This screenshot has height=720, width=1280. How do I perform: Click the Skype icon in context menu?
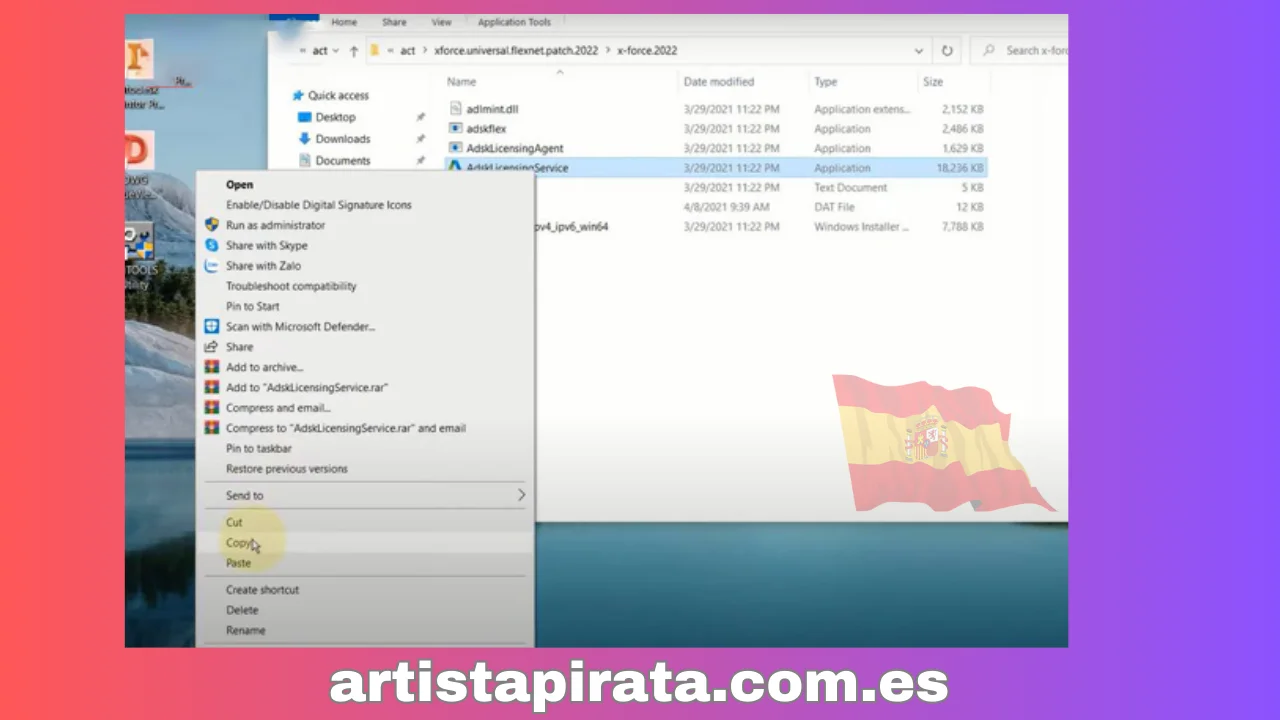click(x=211, y=245)
